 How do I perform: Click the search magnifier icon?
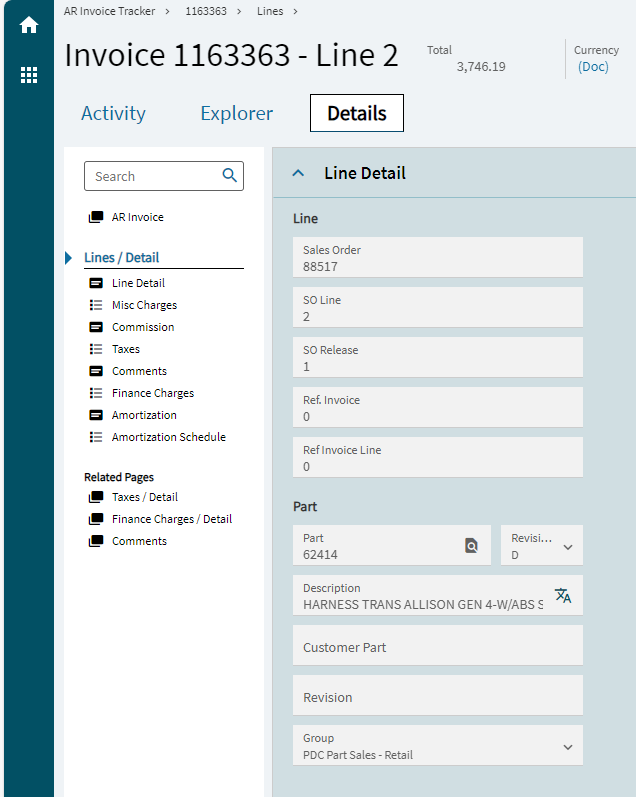[230, 175]
